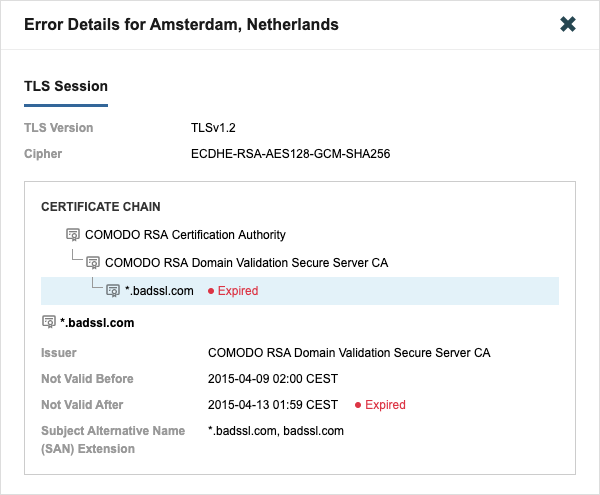The width and height of the screenshot is (600, 495).
Task: Click the ECDHE-RSA-AES128-GCM-SHA256 cipher value
Action: pyautogui.click(x=291, y=154)
